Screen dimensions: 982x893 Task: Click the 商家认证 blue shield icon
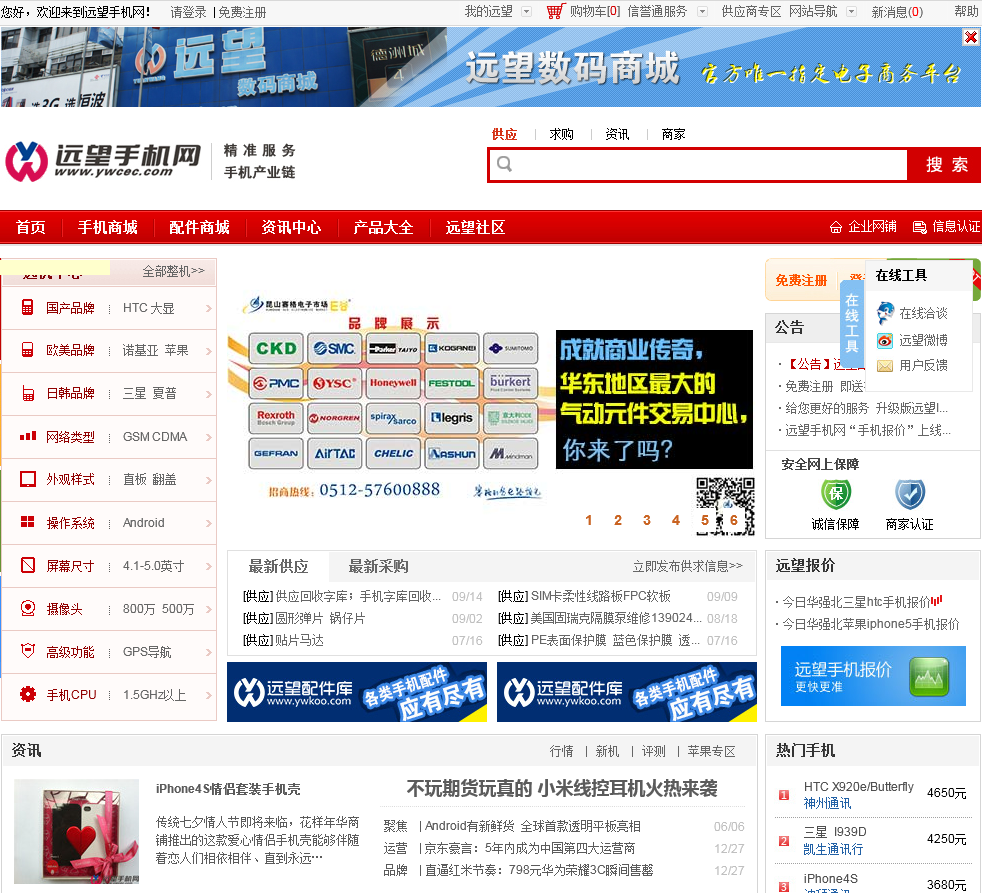[910, 494]
